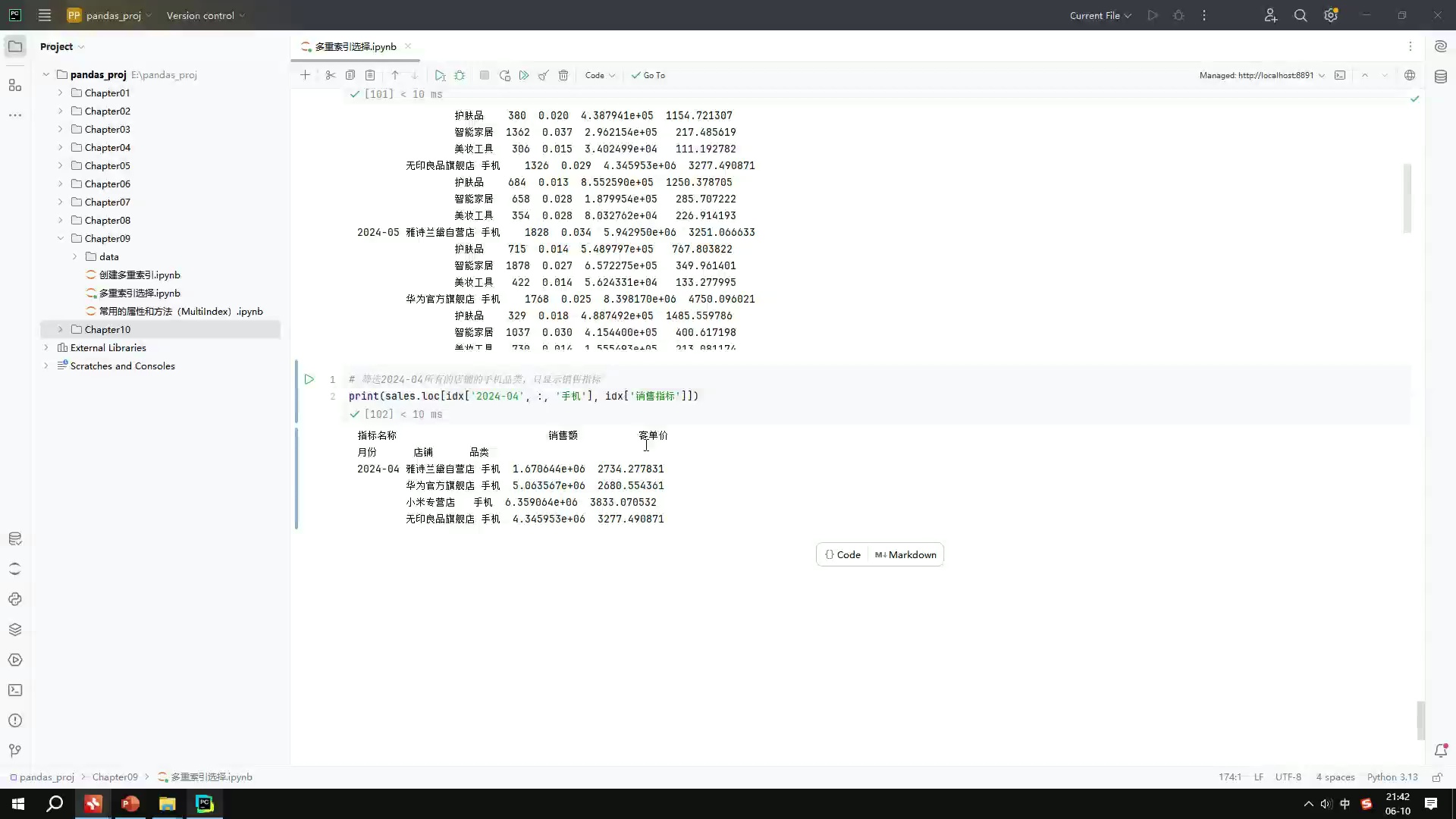1456x819 pixels.
Task: Run cell 102 using gutter arrow
Action: (309, 379)
